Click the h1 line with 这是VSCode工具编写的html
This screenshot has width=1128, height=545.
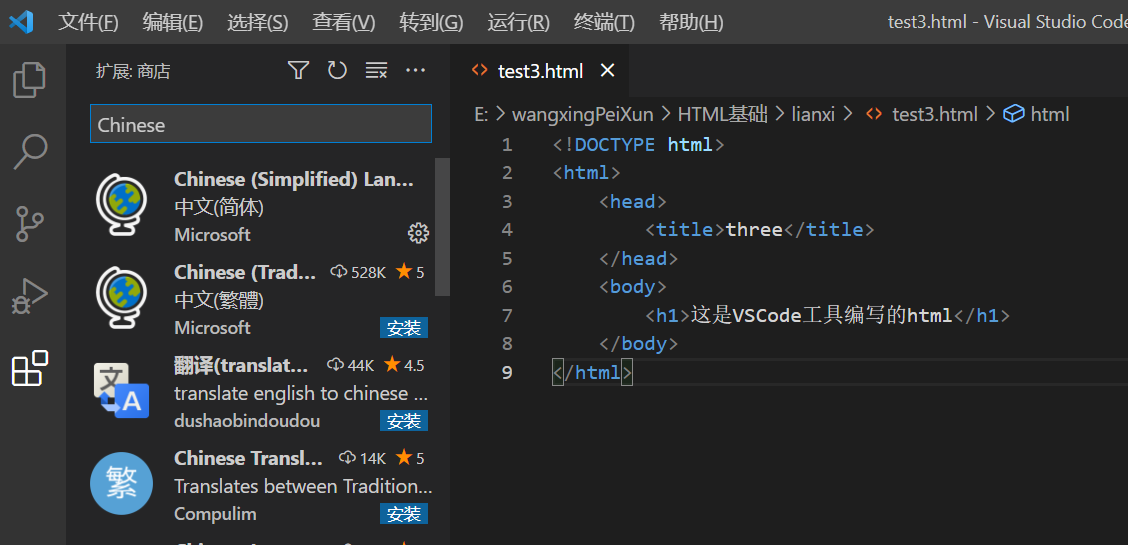point(828,315)
